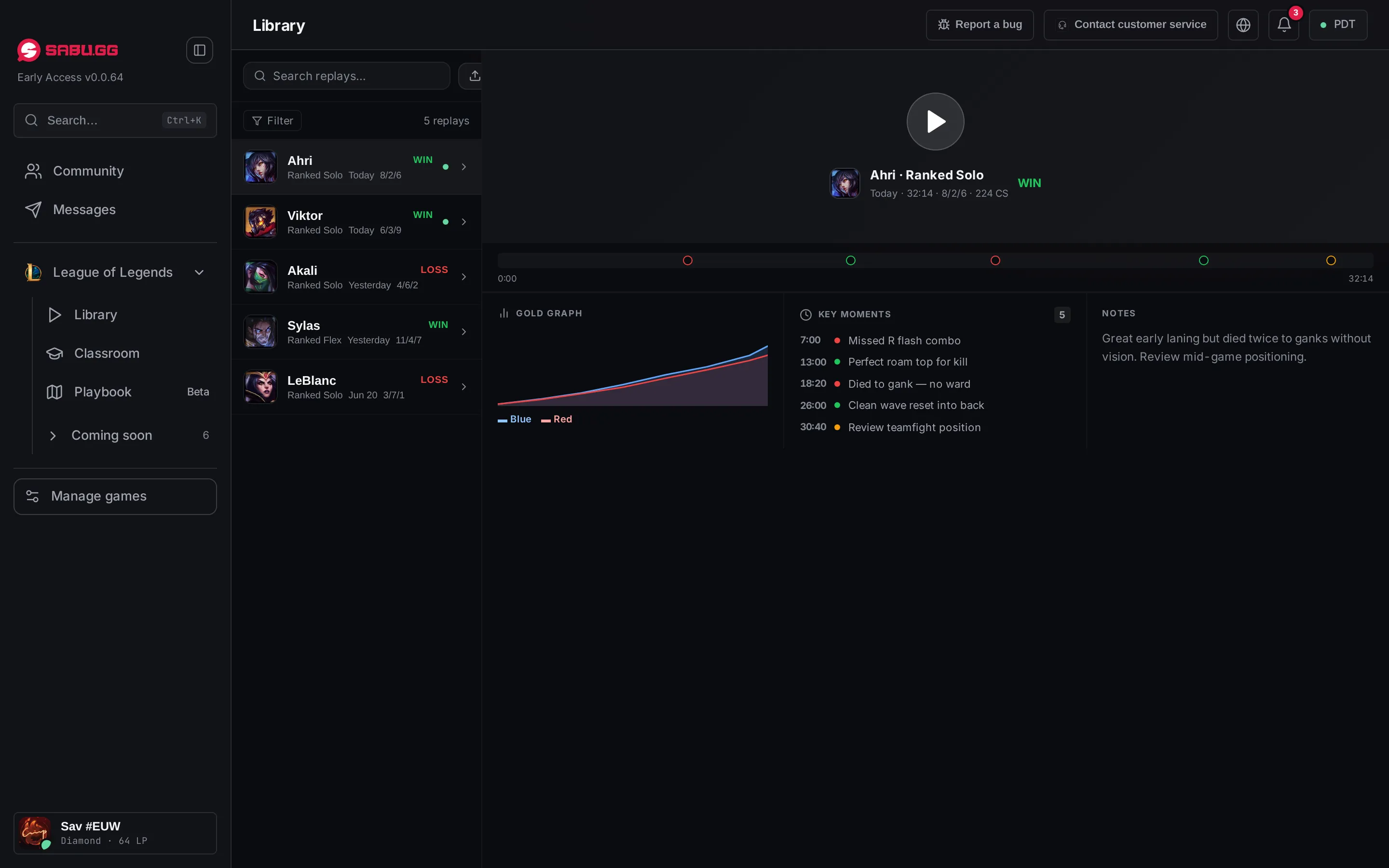1389x868 pixels.
Task: Play the Ahri replay
Action: click(935, 122)
